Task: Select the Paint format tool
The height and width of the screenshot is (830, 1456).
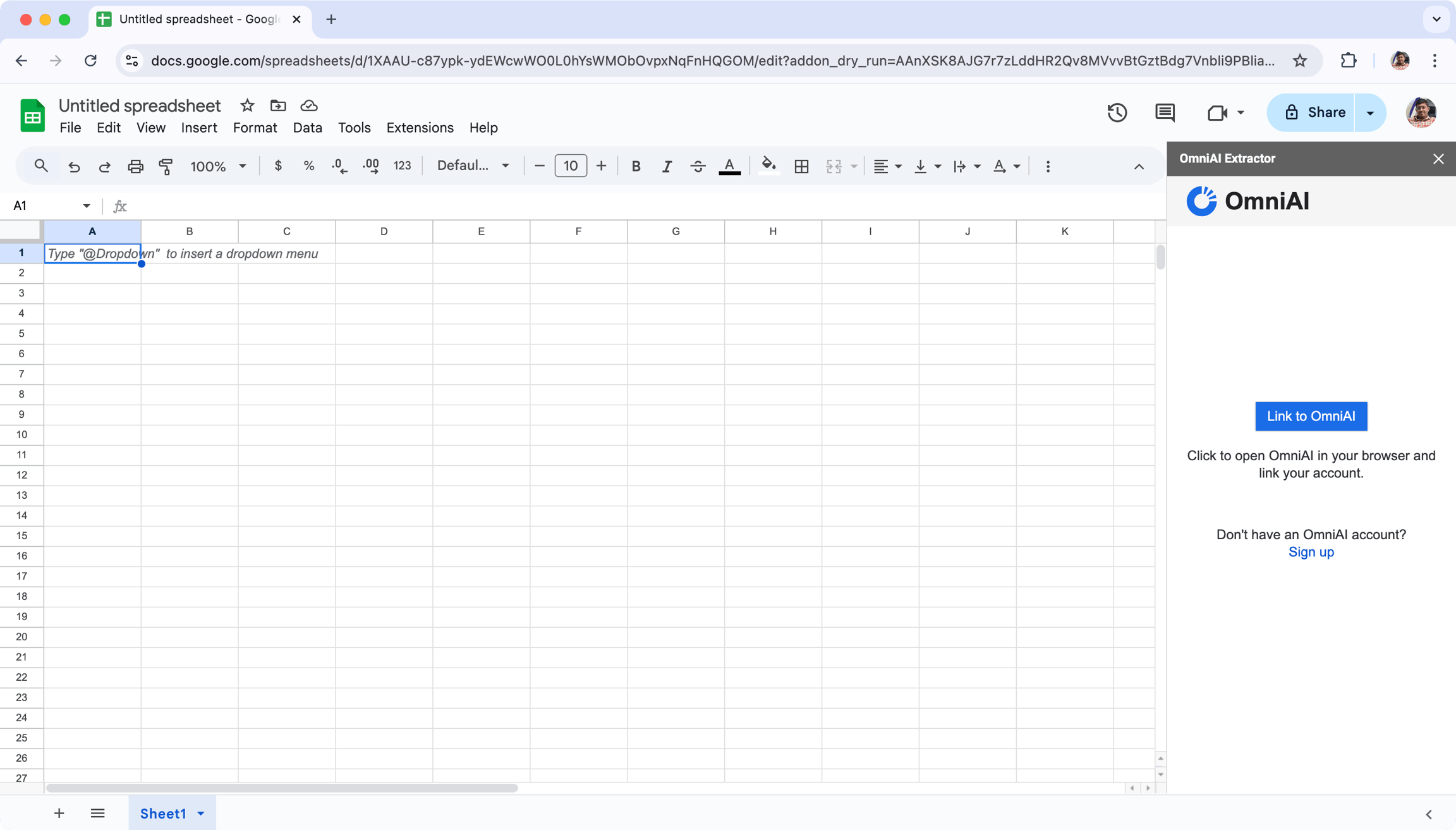Action: (x=166, y=166)
